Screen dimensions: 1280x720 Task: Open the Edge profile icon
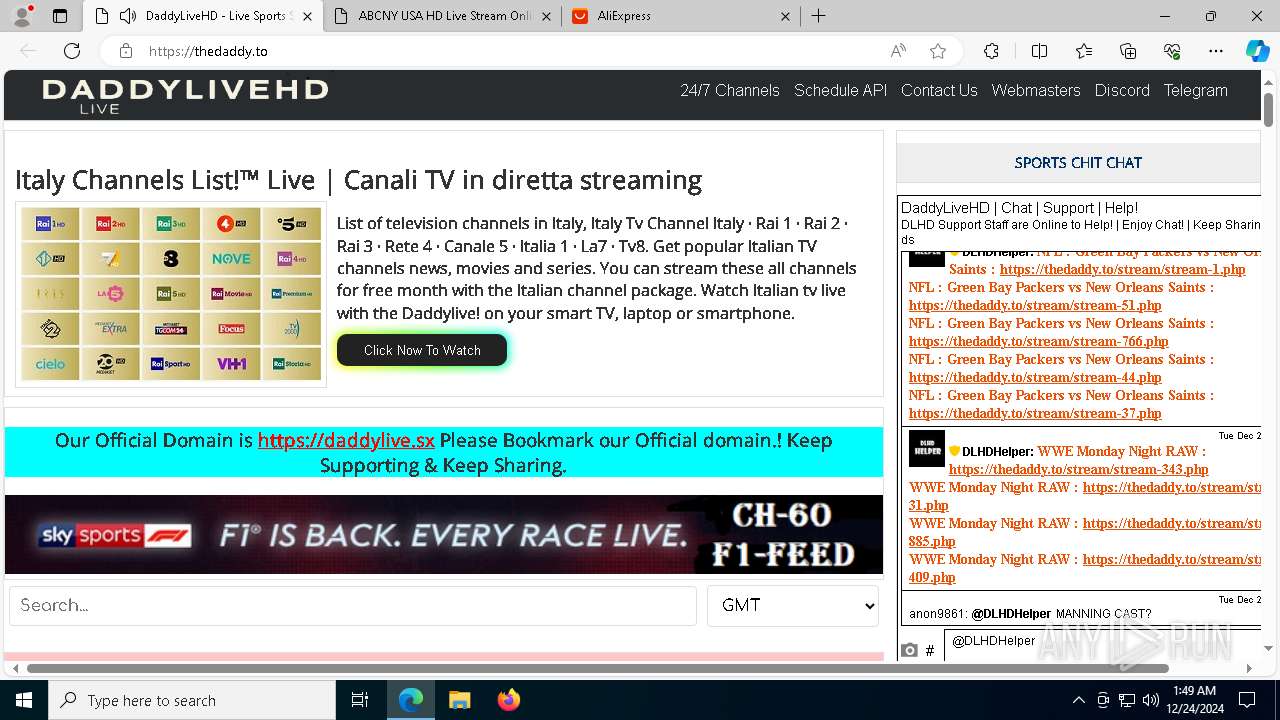[x=22, y=16]
